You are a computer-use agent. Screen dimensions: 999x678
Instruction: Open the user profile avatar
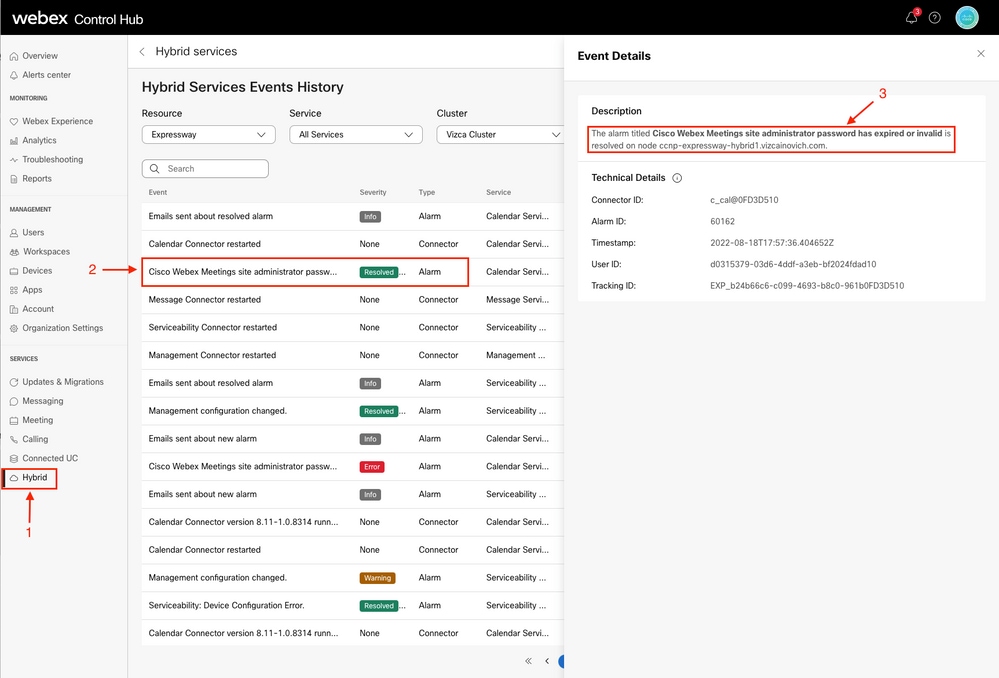tap(967, 18)
